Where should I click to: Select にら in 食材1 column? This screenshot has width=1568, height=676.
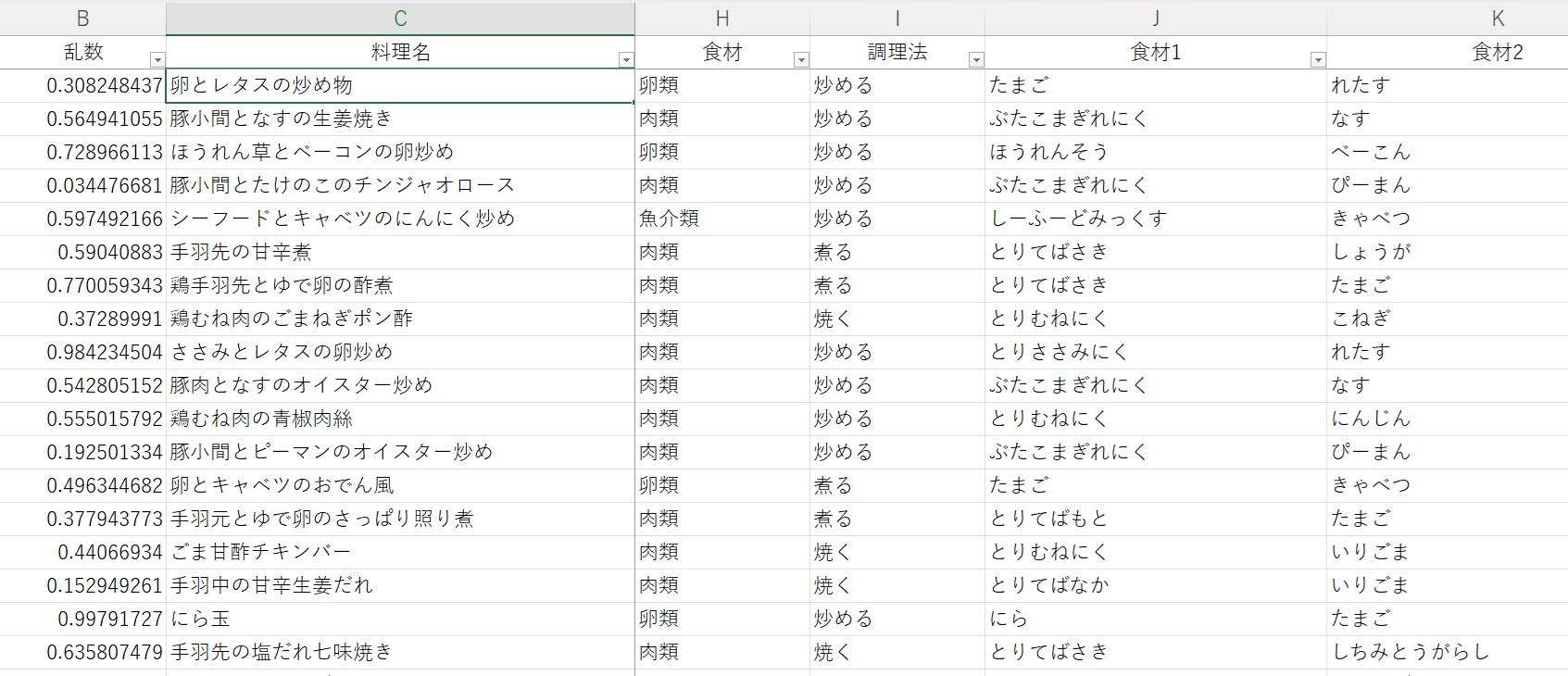(x=1156, y=620)
